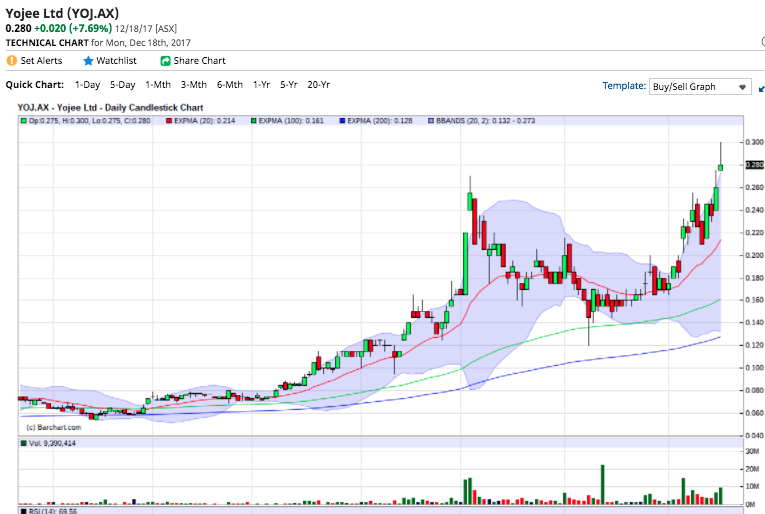Add stock to Watchlist
This screenshot has width=765, height=514.
coord(116,61)
